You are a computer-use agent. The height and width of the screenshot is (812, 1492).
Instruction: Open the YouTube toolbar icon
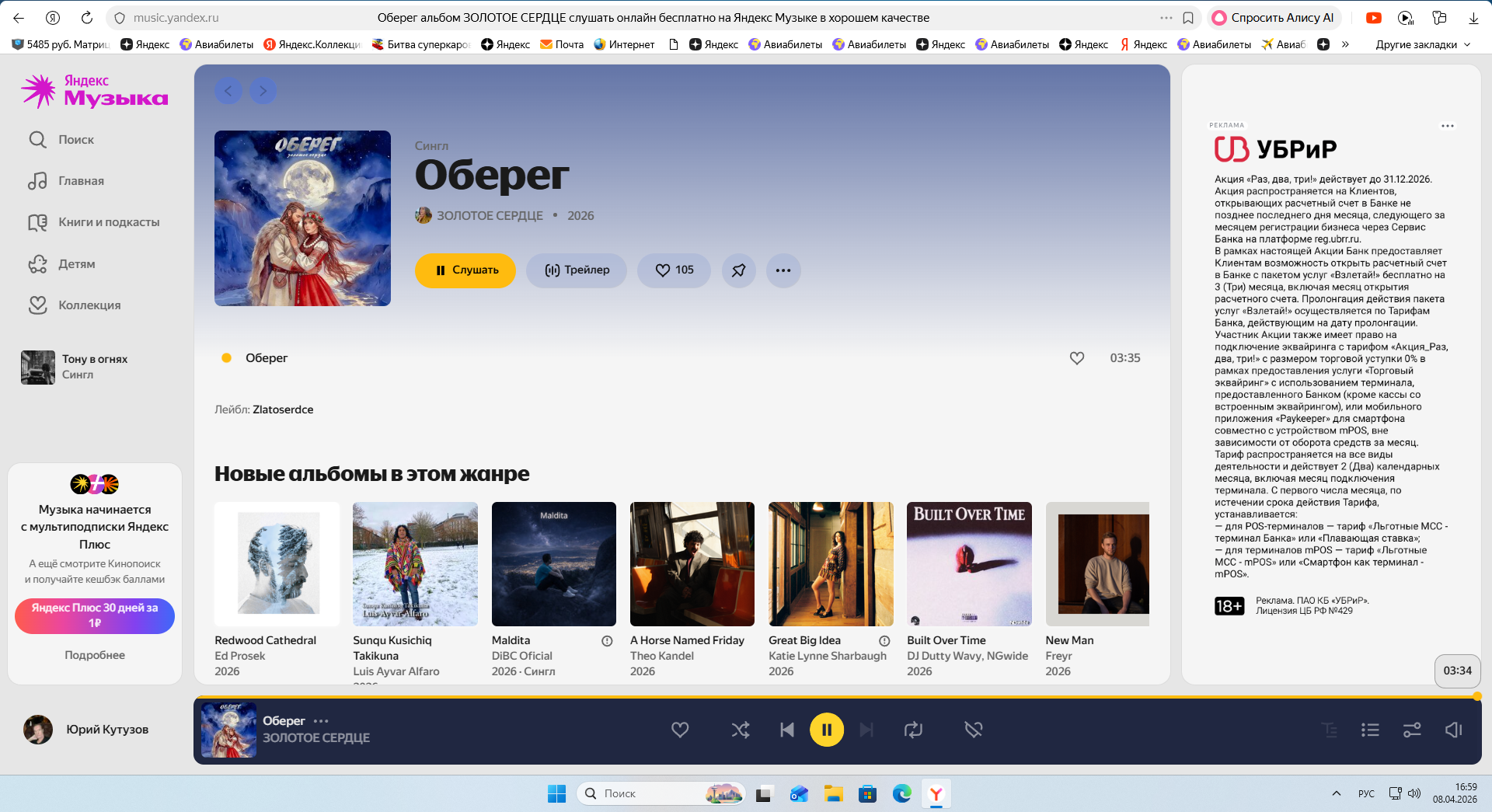click(x=1374, y=18)
